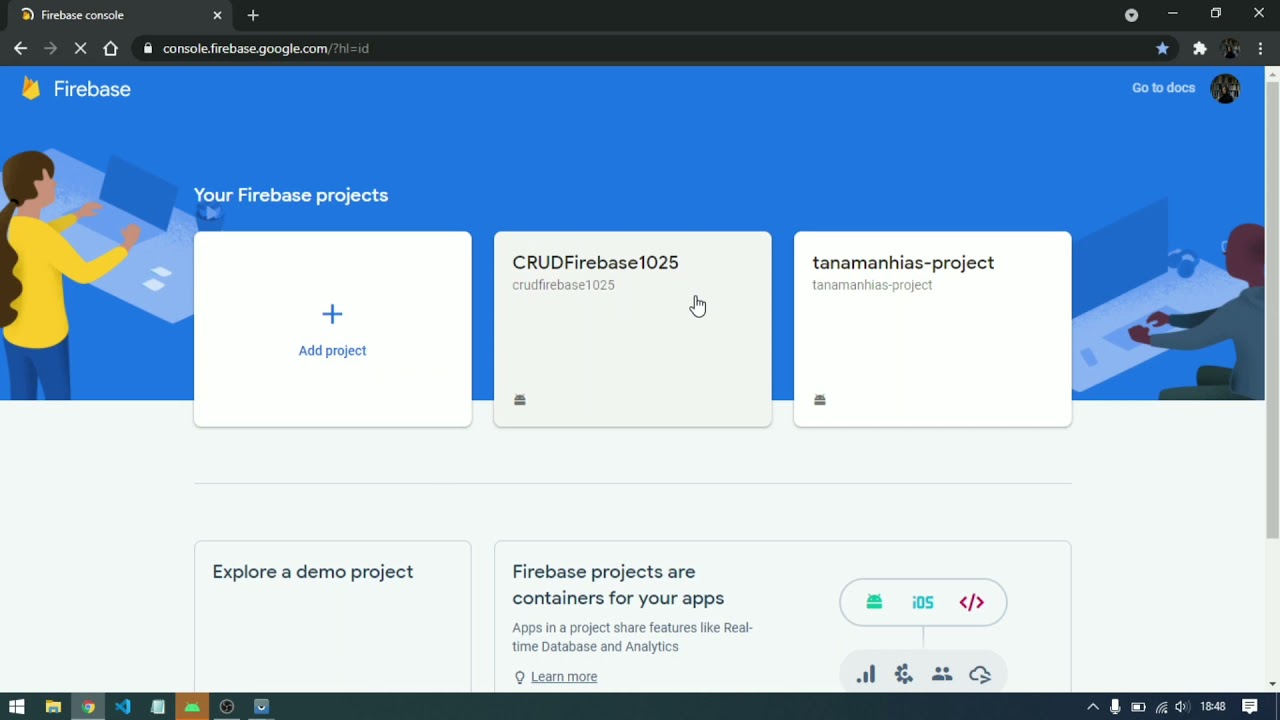This screenshot has width=1280, height=720.
Task: Click the Your Firebase projects heading
Action: [291, 195]
